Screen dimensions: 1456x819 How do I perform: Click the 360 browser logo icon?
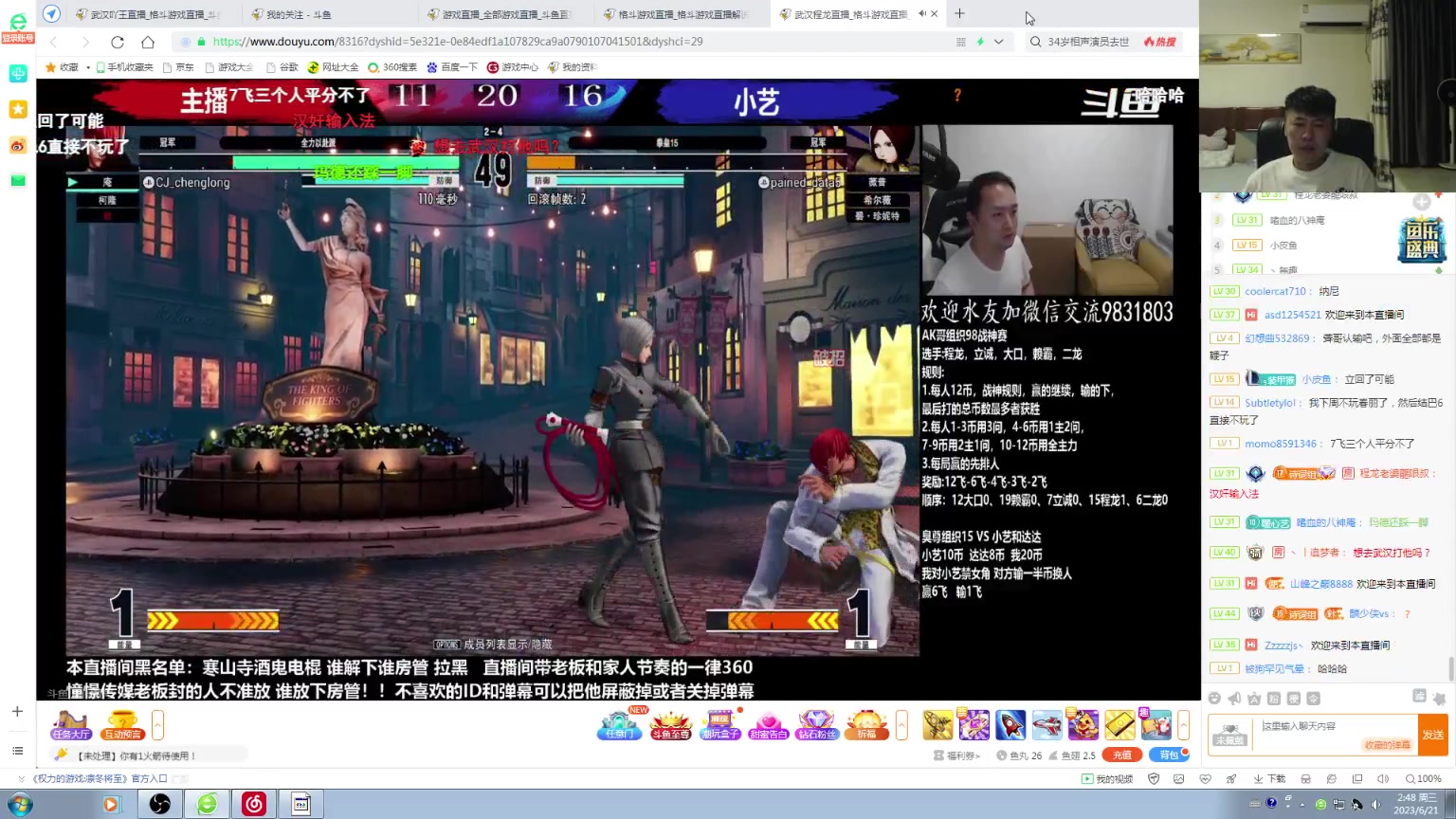pos(18,21)
